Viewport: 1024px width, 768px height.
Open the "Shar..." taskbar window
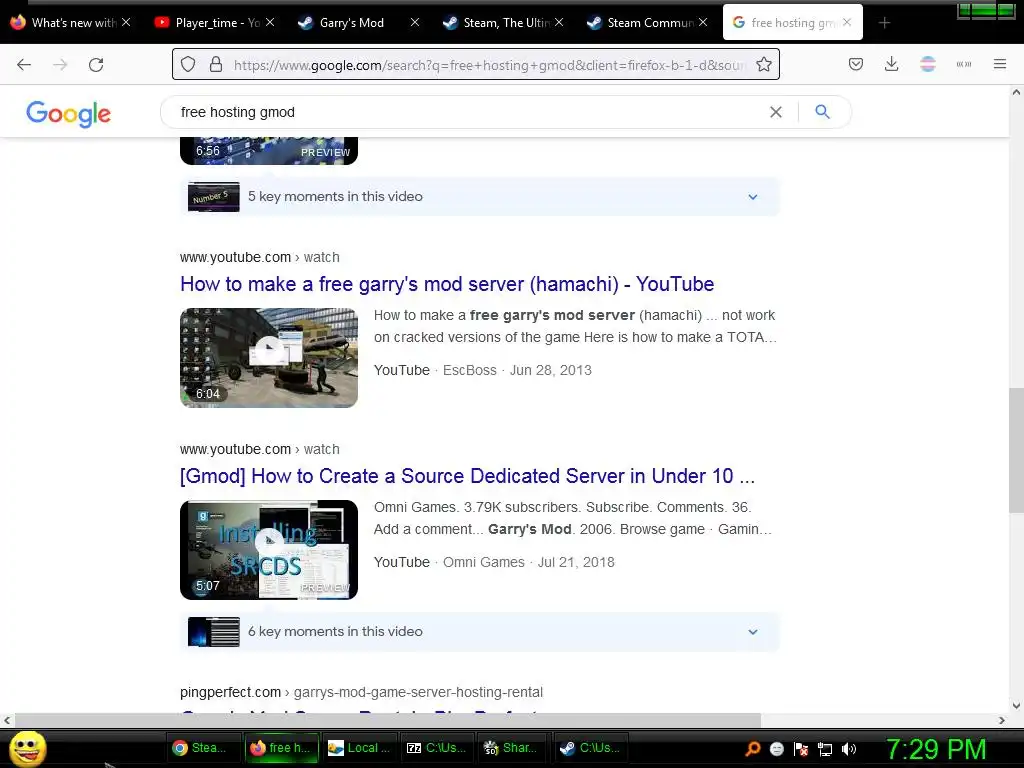point(513,748)
